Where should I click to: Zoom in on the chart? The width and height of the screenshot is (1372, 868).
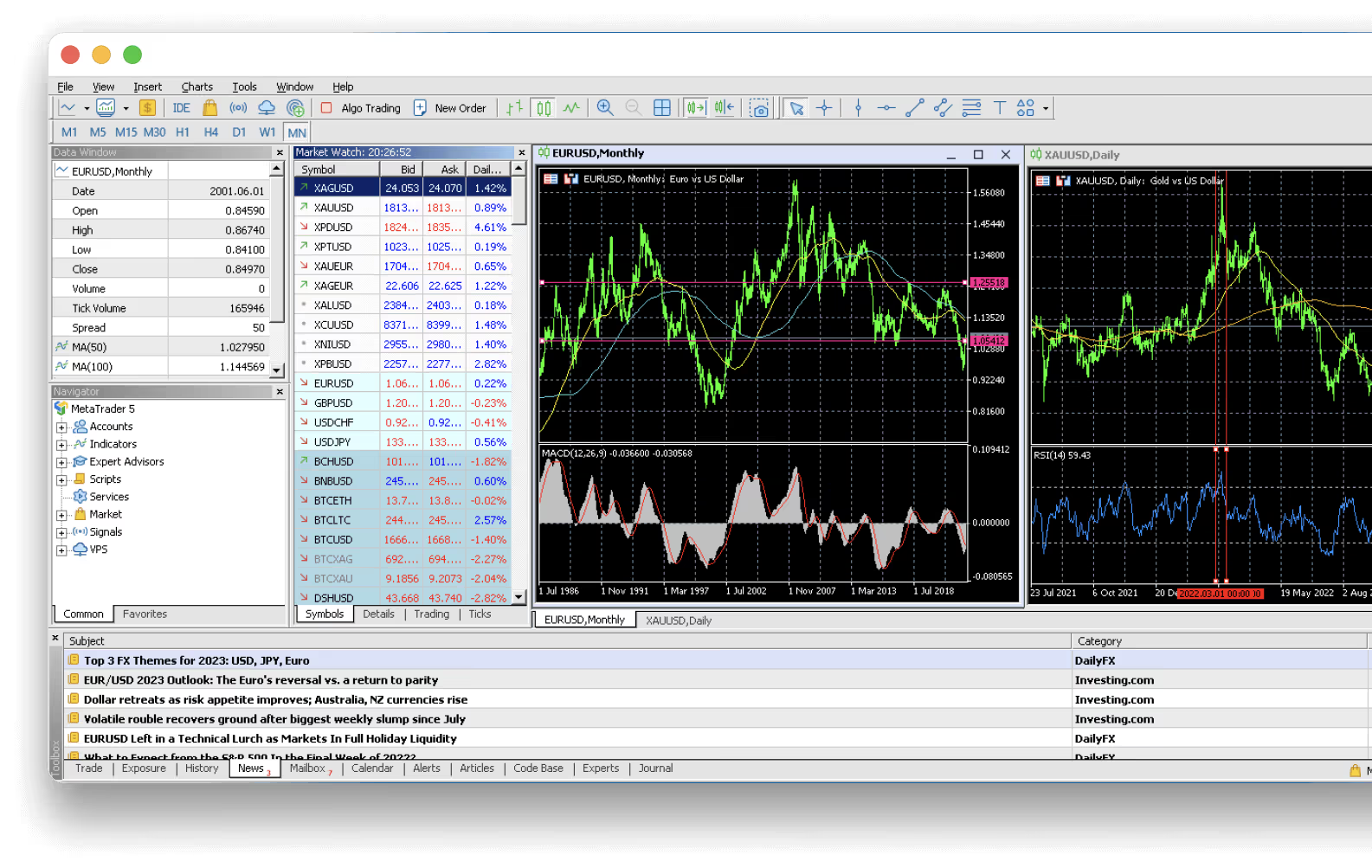tap(605, 108)
